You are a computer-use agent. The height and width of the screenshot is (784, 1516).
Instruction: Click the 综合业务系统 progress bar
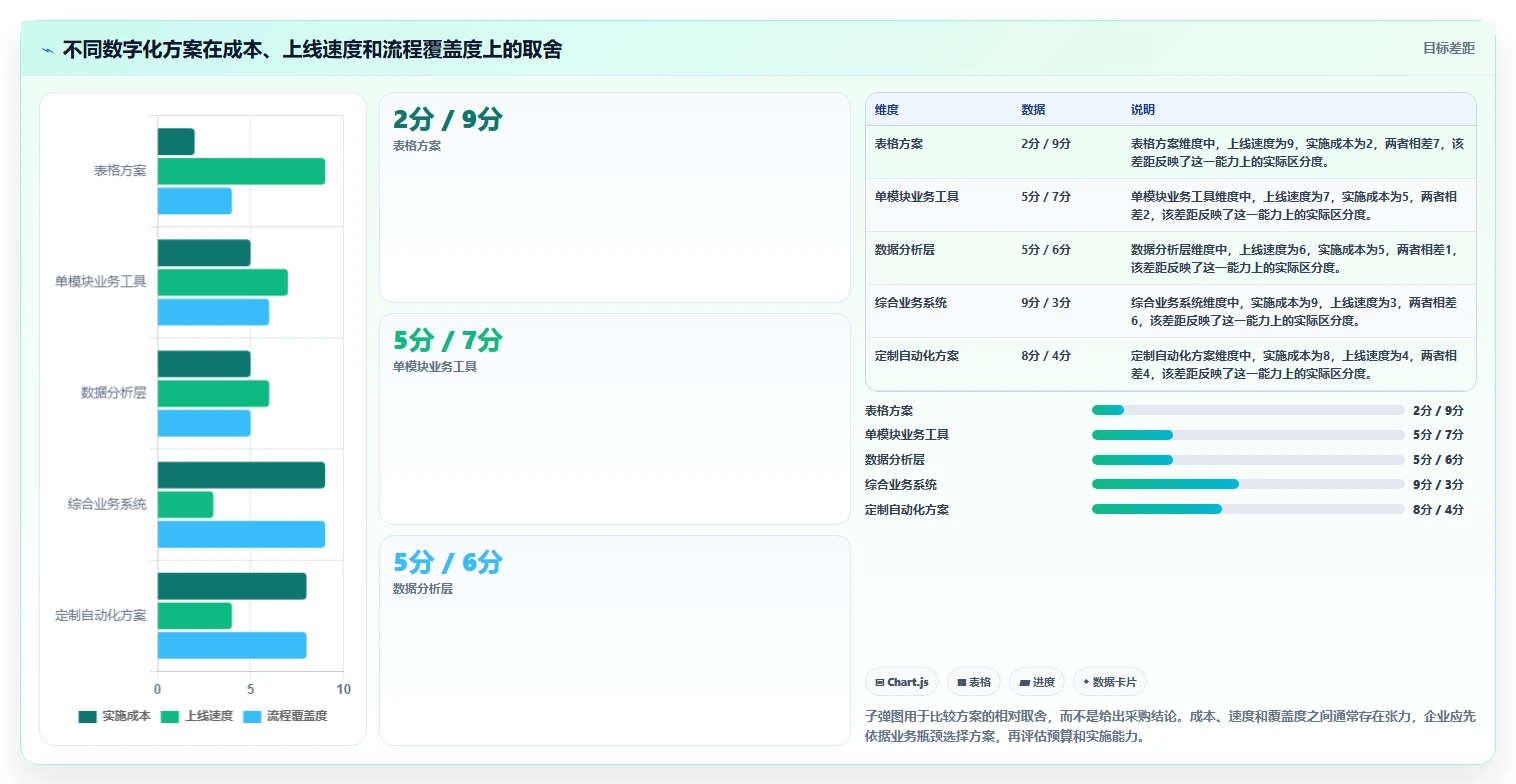click(x=1248, y=484)
